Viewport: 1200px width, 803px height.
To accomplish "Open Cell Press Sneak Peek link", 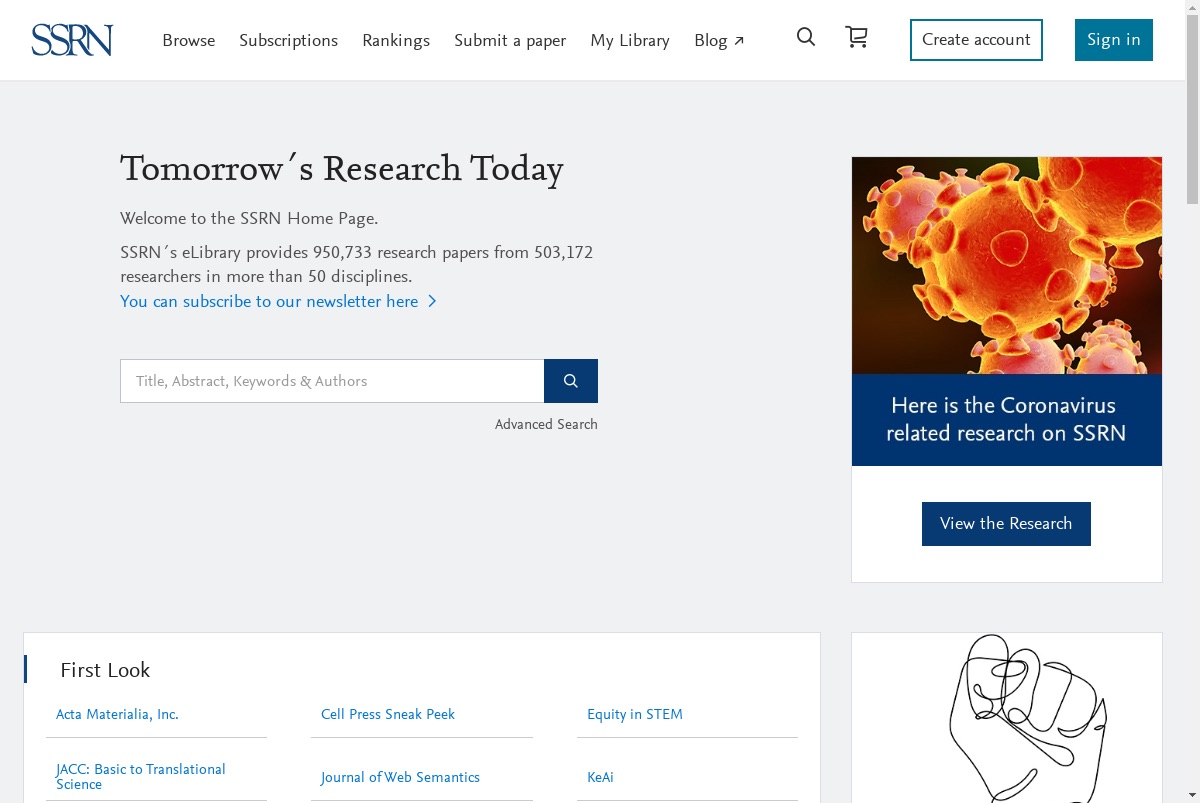I will point(388,714).
